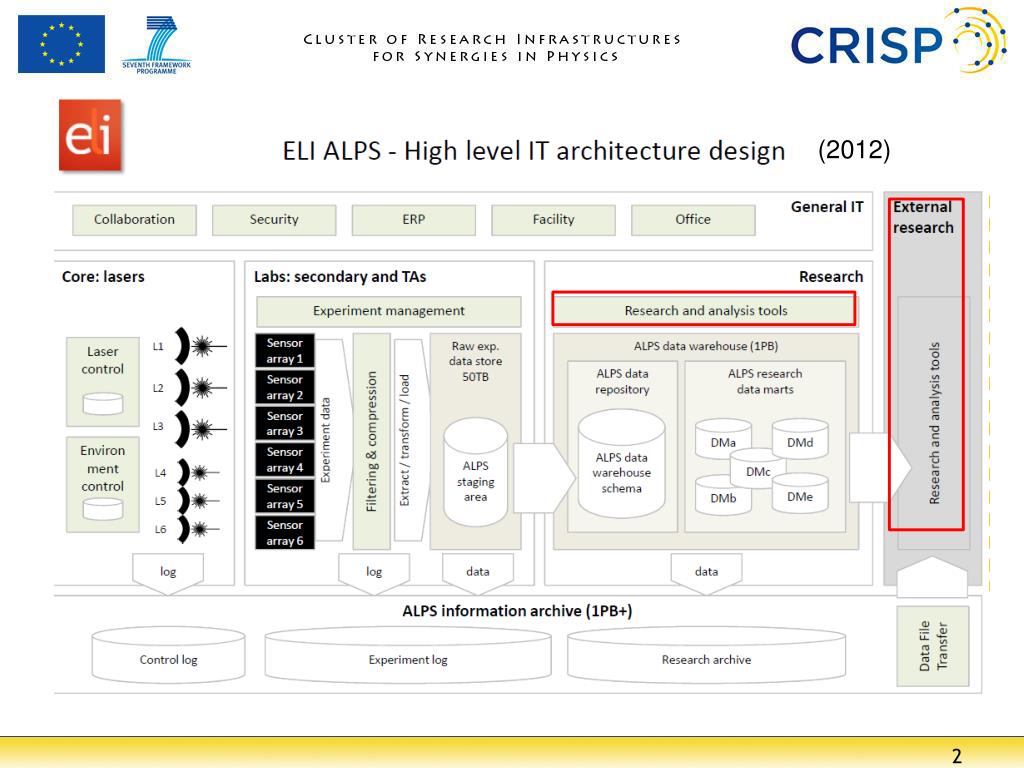The height and width of the screenshot is (768, 1024).
Task: Click the Data File Transfer box
Action: coord(933,646)
